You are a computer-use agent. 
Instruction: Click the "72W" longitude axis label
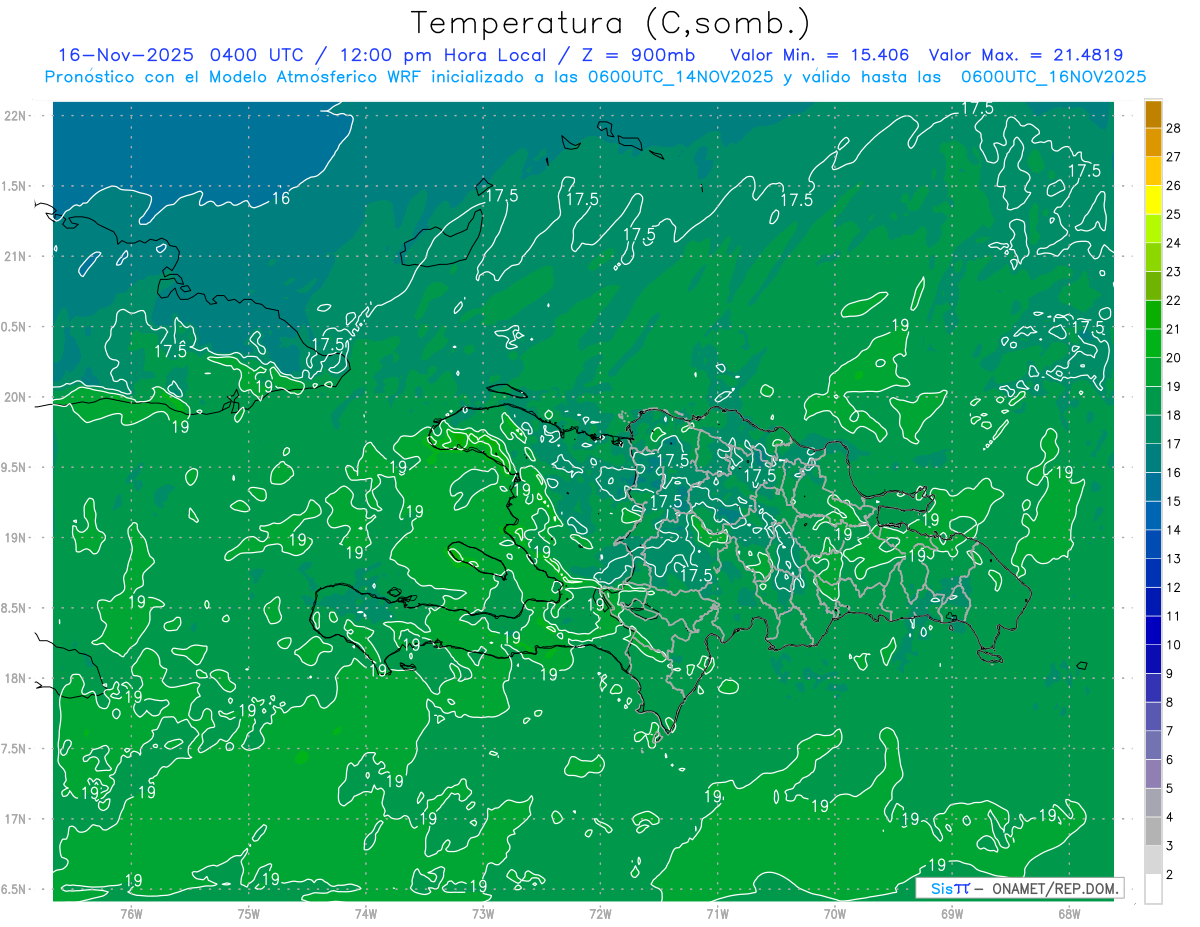(600, 913)
